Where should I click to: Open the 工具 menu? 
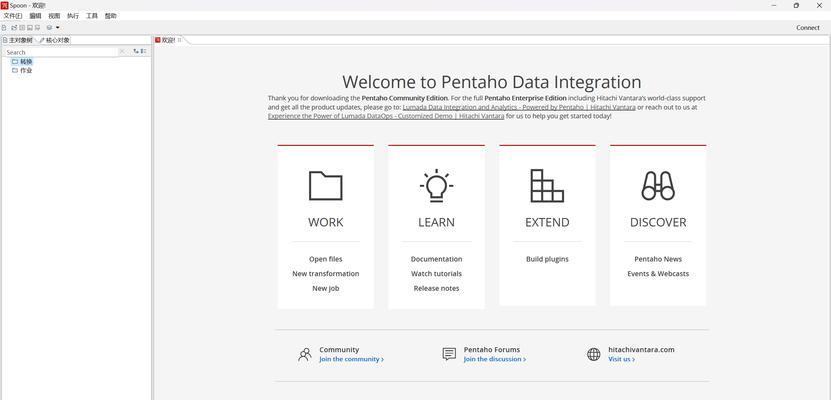92,16
